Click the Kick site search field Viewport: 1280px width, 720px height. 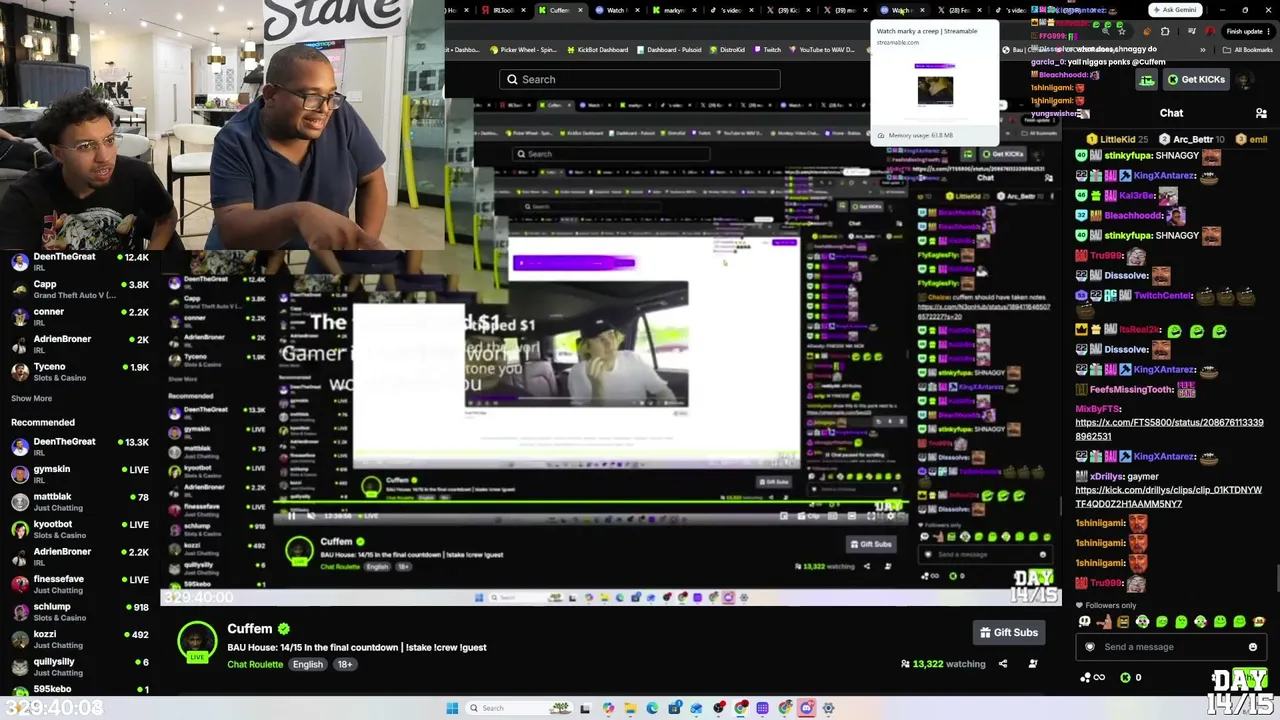tap(640, 79)
